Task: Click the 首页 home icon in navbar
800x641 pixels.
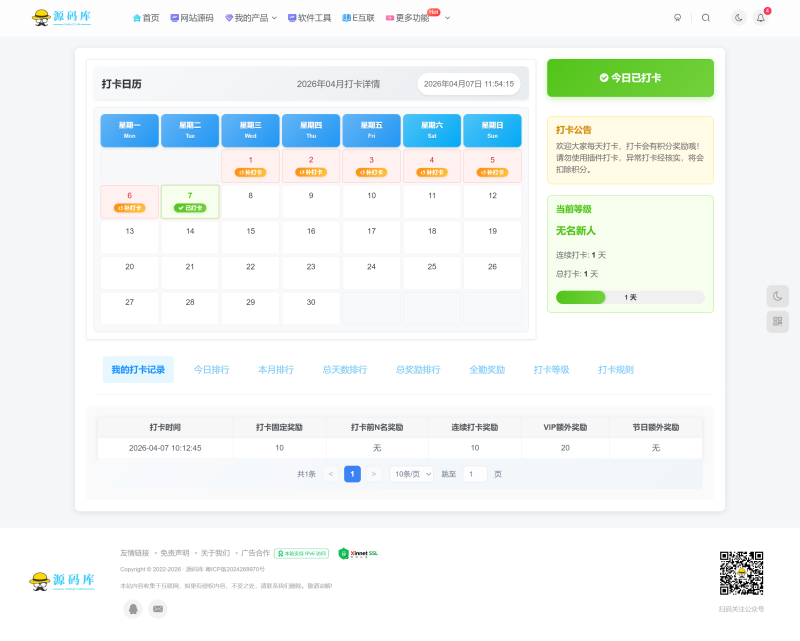Action: [x=136, y=17]
